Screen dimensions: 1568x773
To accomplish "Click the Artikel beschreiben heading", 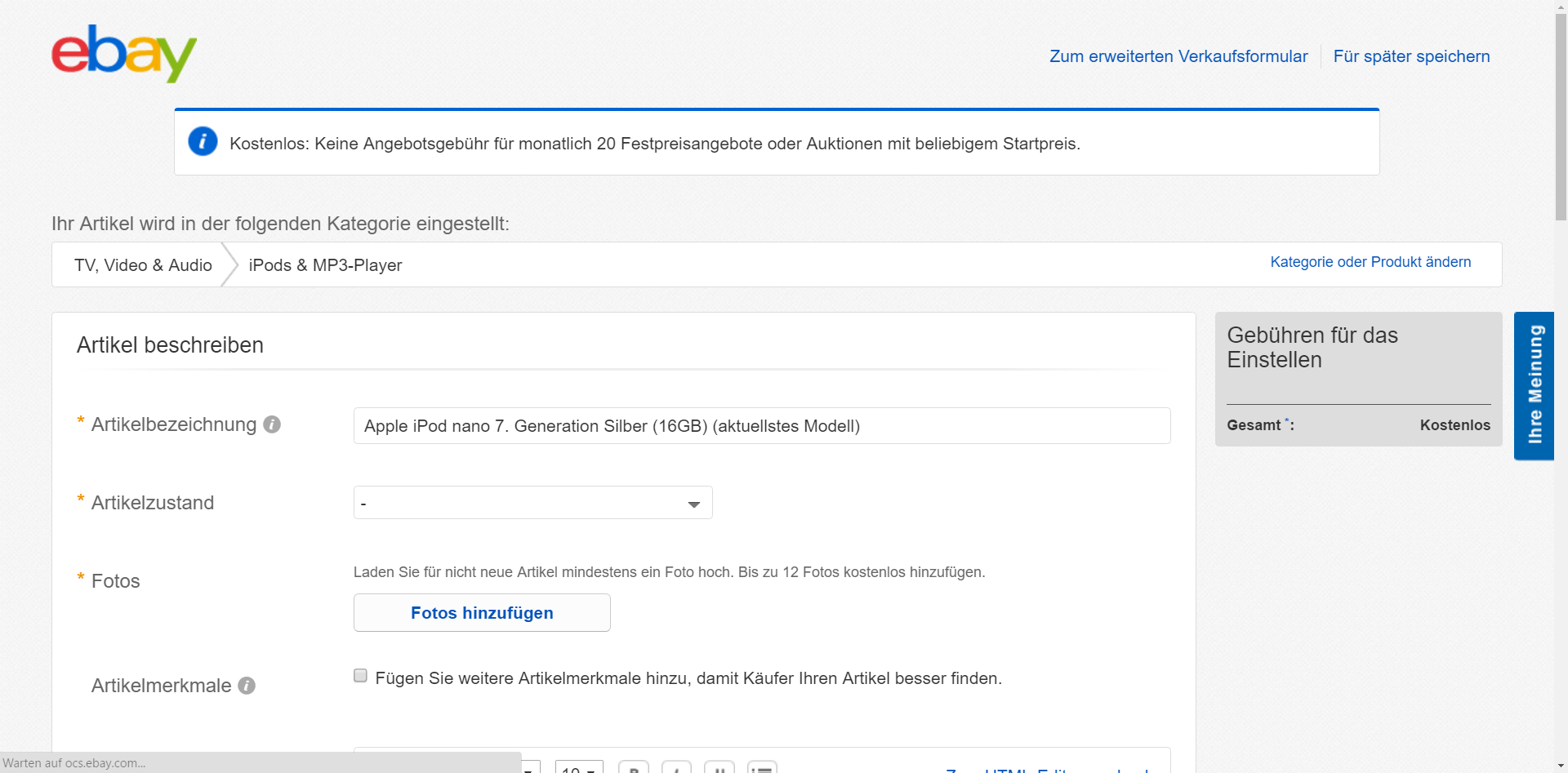I will pos(170,345).
